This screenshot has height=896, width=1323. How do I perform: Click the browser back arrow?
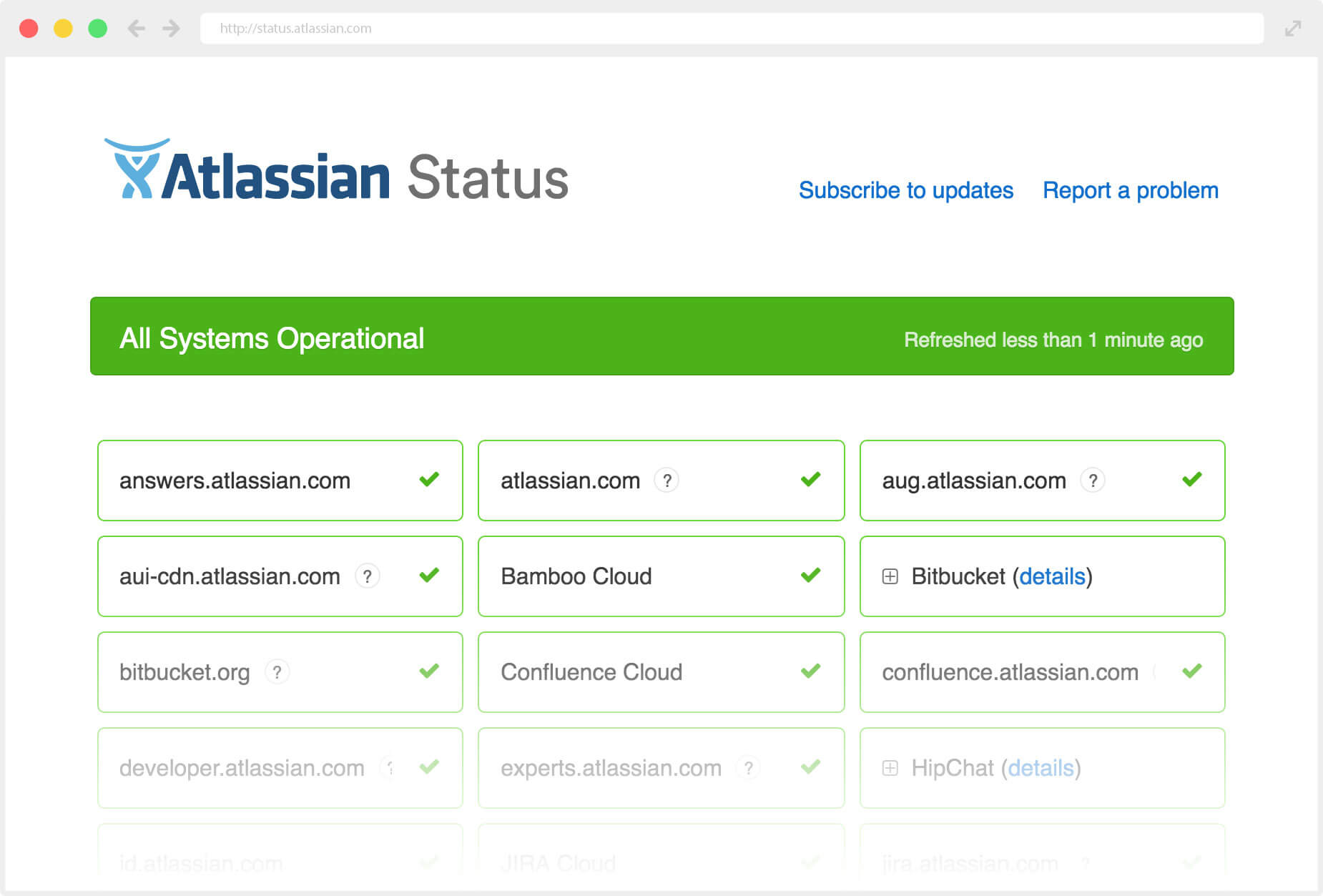click(x=136, y=29)
